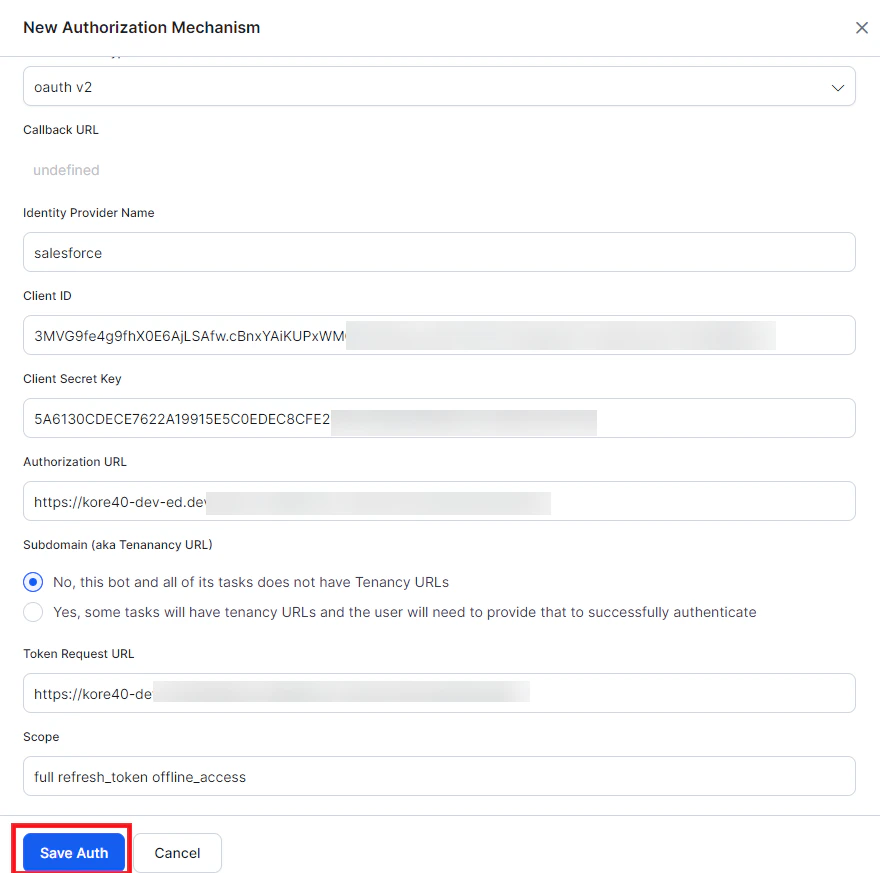The width and height of the screenshot is (880, 873).
Task: Edit the Identity Provider Name field
Action: point(440,252)
